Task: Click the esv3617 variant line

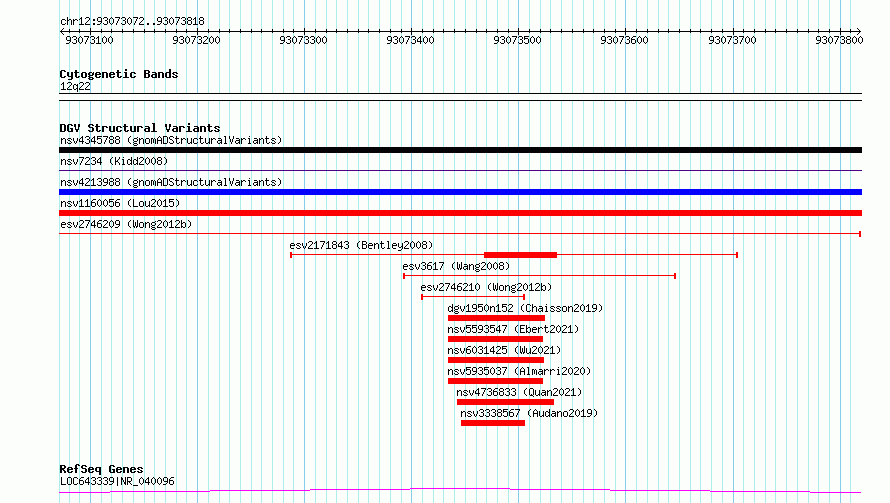Action: (539, 276)
